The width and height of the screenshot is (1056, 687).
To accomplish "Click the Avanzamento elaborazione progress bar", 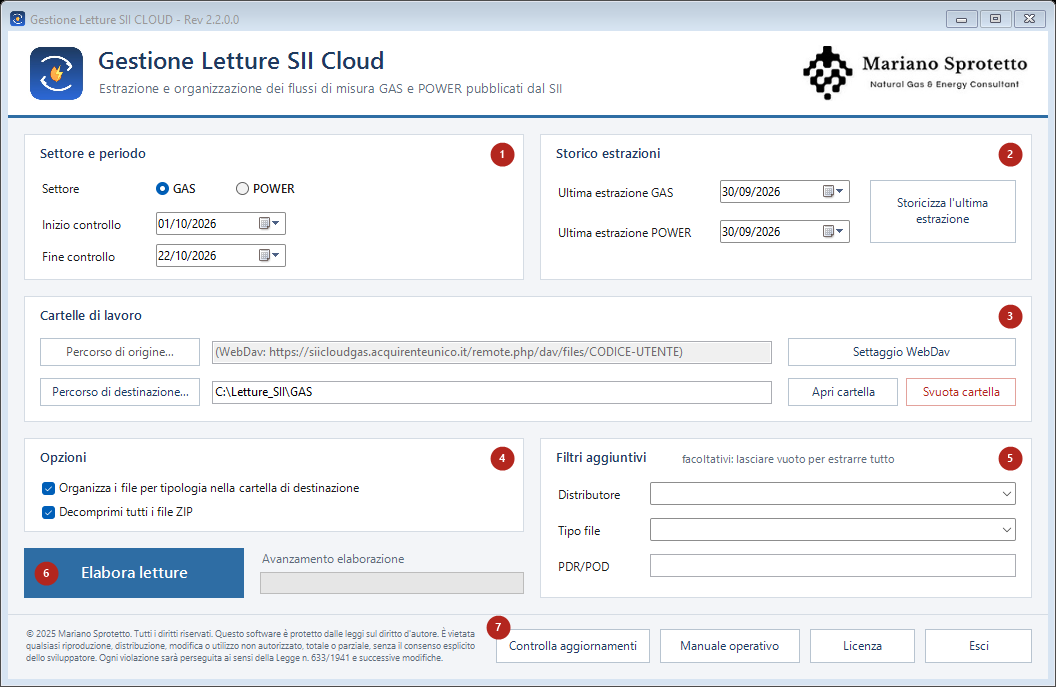I will pos(392,583).
